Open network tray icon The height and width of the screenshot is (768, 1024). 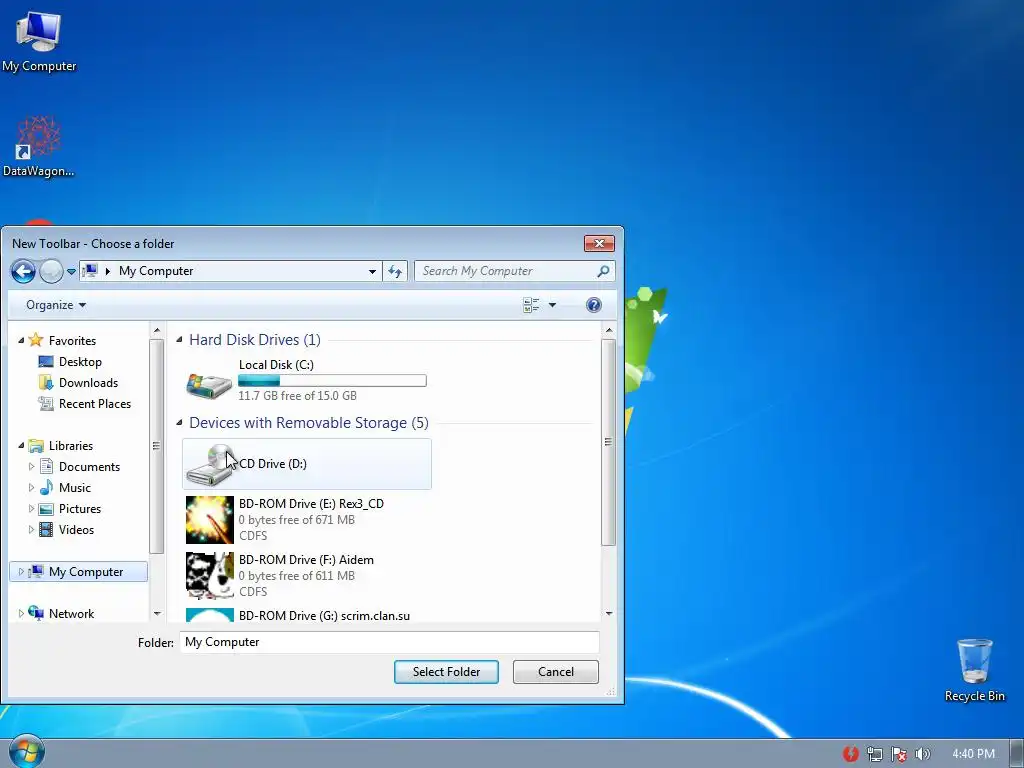874,754
